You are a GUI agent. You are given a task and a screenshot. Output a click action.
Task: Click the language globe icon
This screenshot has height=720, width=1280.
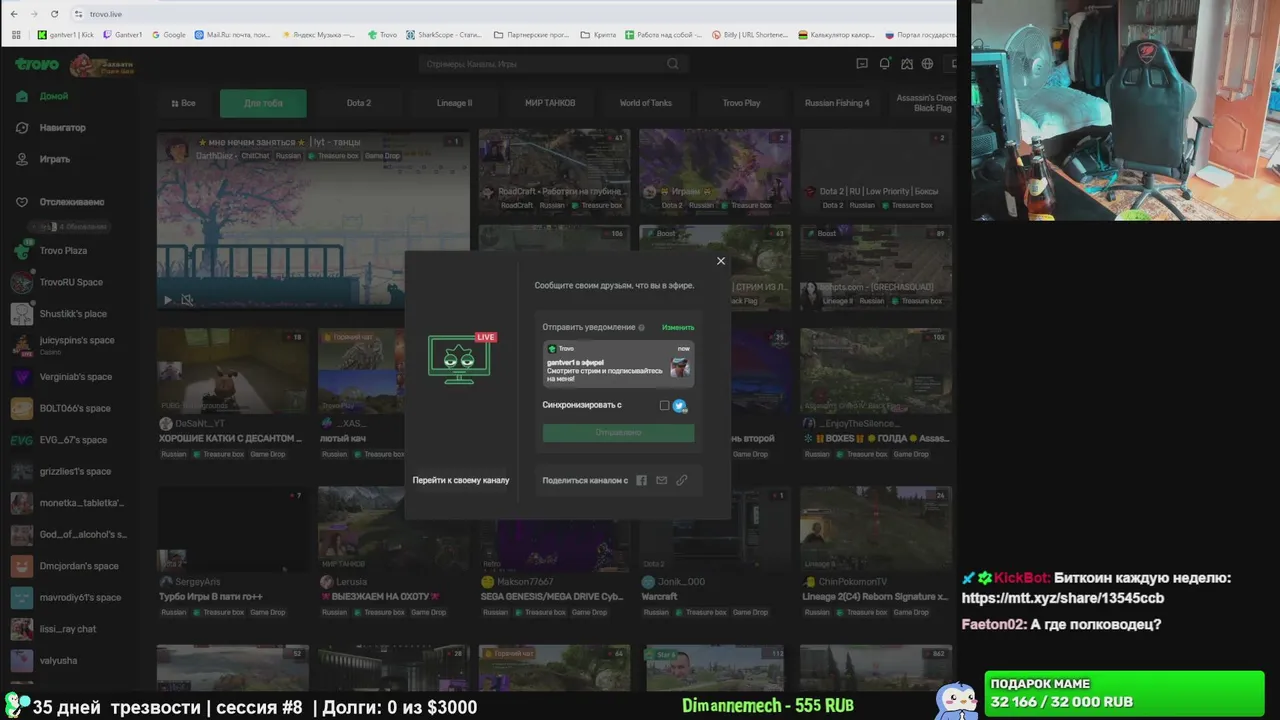928,64
